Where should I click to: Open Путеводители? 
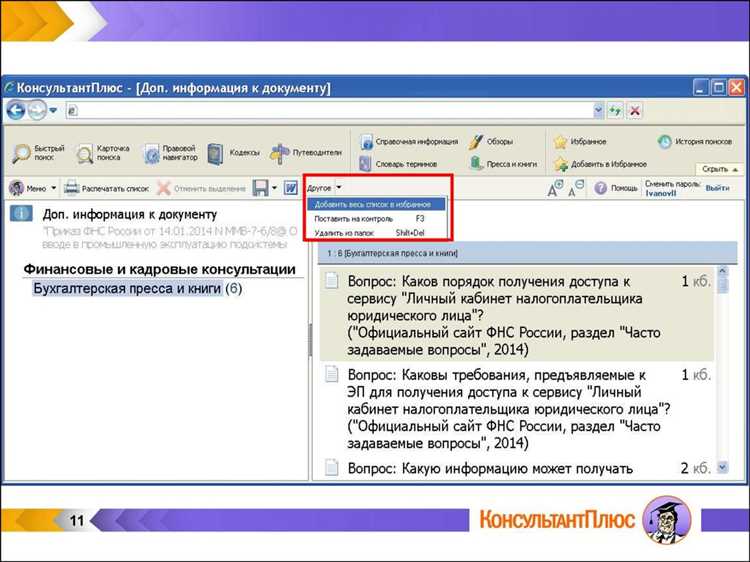[x=306, y=153]
